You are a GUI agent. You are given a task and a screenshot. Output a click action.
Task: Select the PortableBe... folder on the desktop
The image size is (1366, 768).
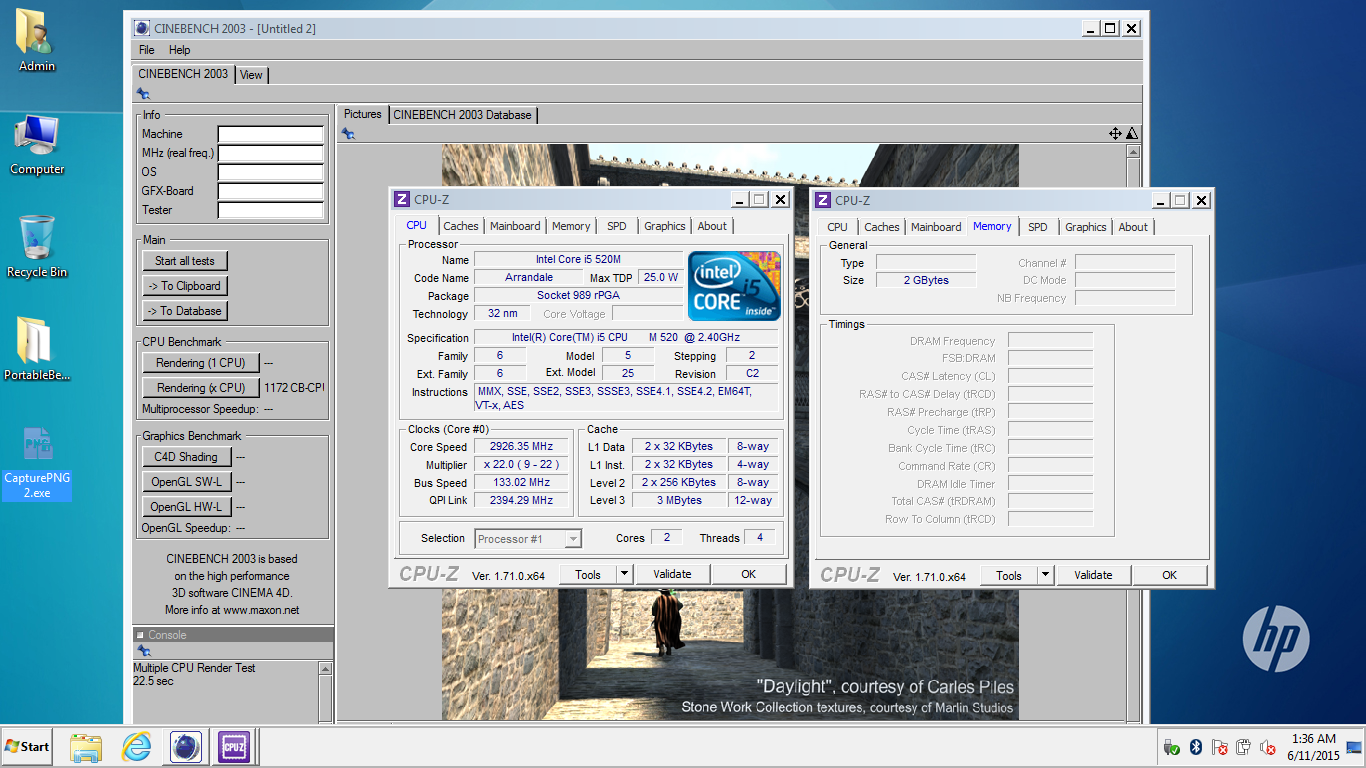coord(37,350)
